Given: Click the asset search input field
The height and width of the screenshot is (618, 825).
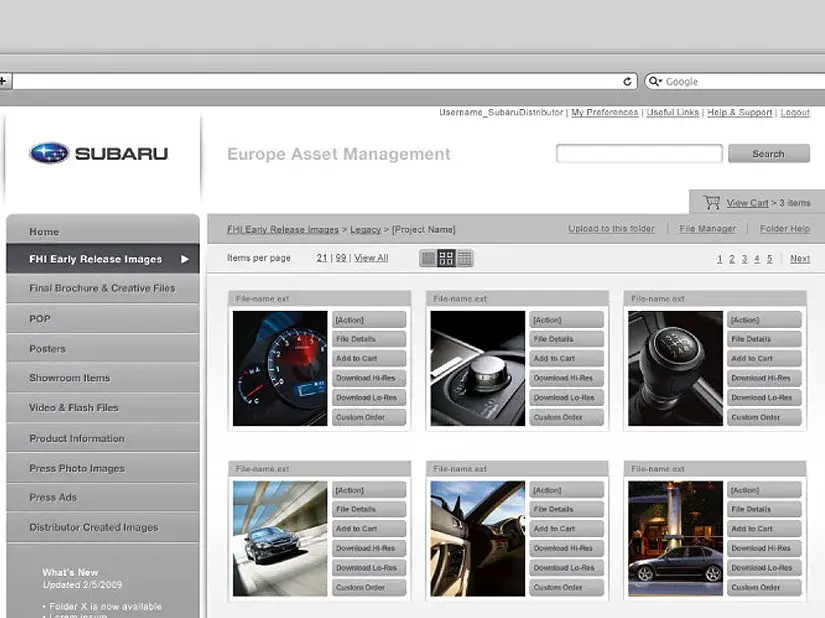Looking at the screenshot, I should [639, 154].
